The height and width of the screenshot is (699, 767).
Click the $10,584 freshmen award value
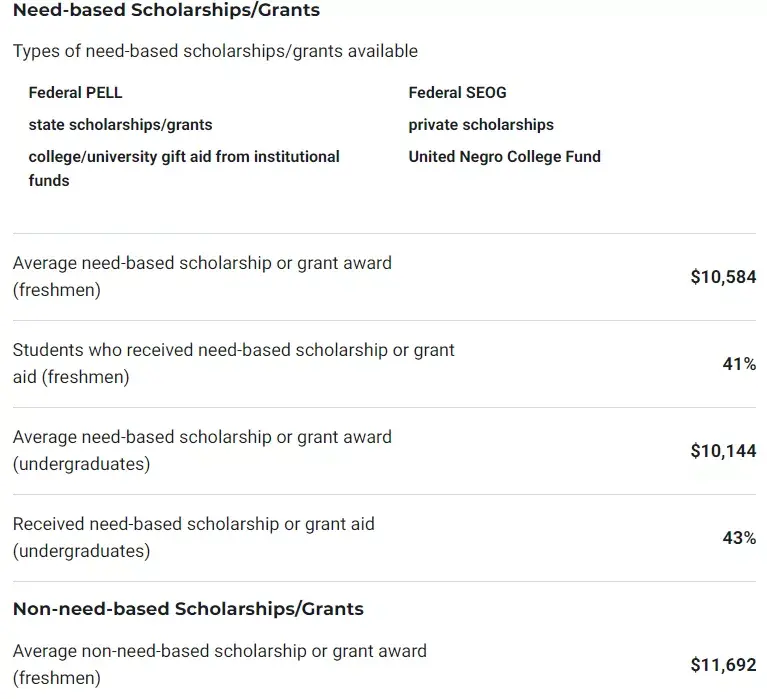(723, 277)
